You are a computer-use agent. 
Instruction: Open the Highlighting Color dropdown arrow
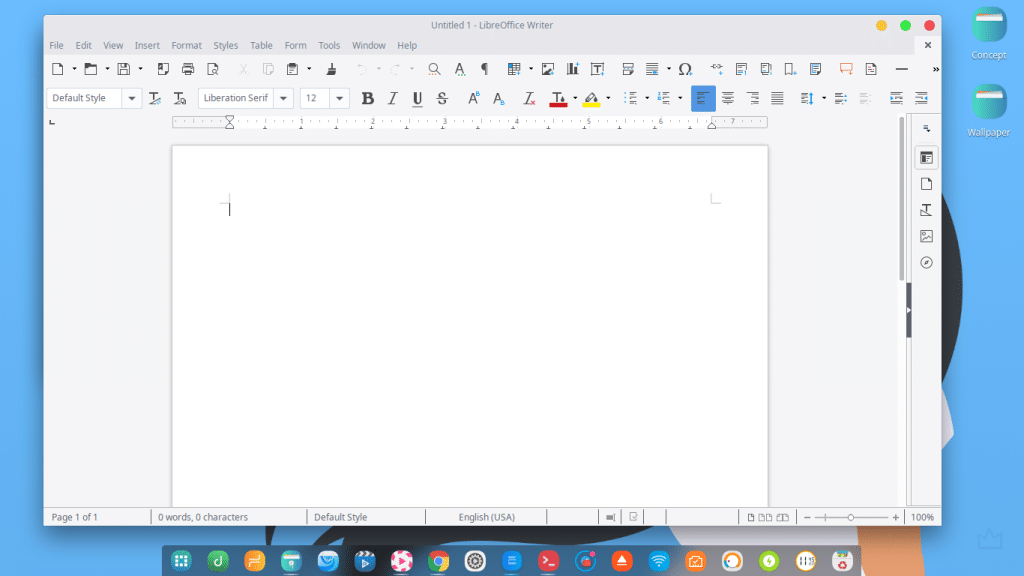608,99
